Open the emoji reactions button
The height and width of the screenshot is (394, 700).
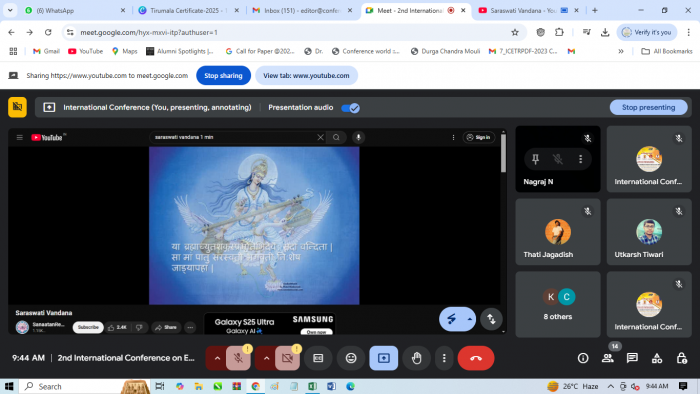351,358
